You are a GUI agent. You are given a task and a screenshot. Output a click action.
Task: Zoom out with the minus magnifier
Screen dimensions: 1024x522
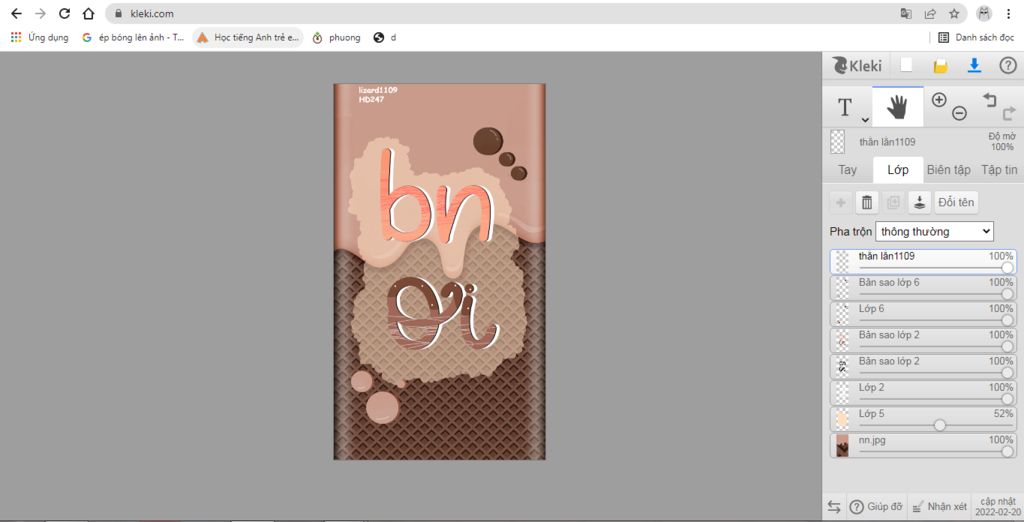(959, 113)
